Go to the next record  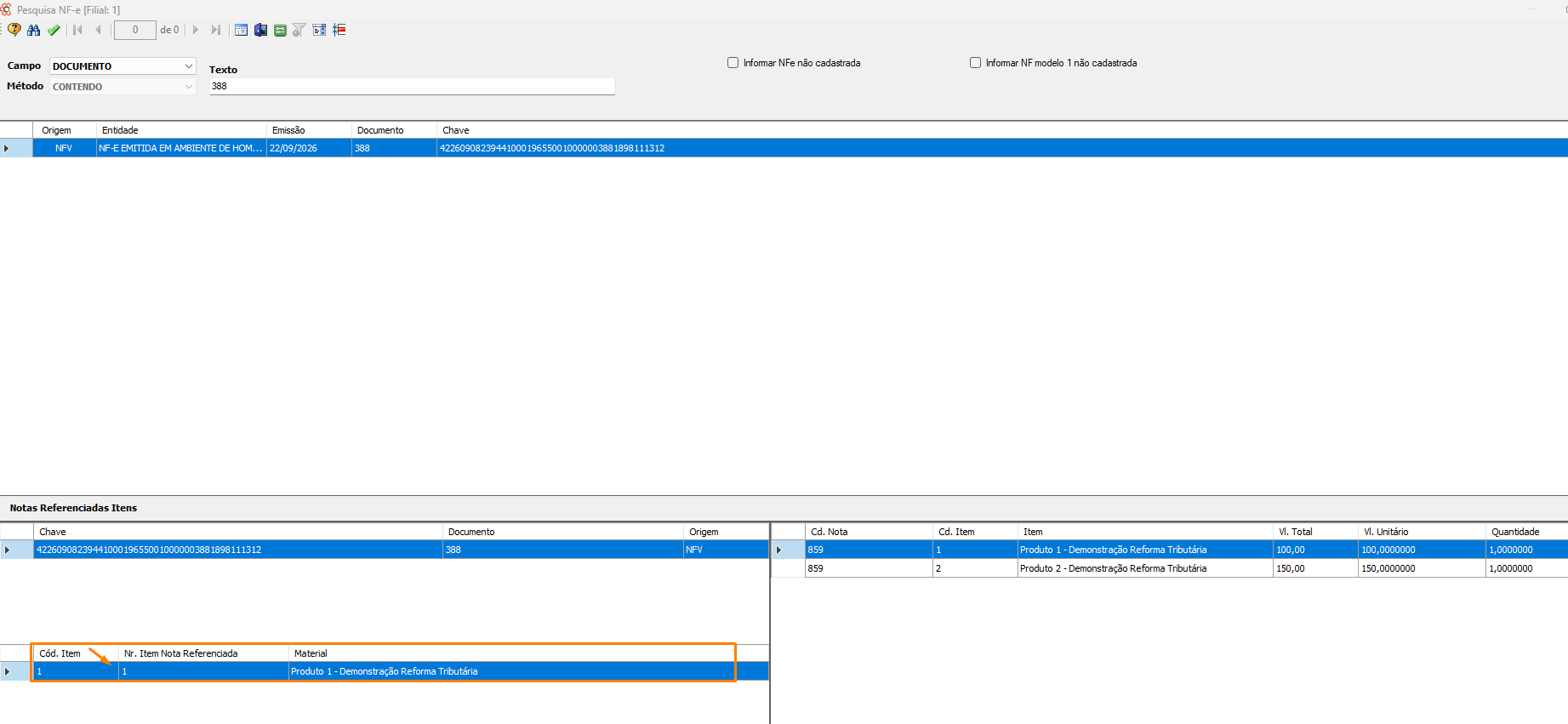(196, 30)
